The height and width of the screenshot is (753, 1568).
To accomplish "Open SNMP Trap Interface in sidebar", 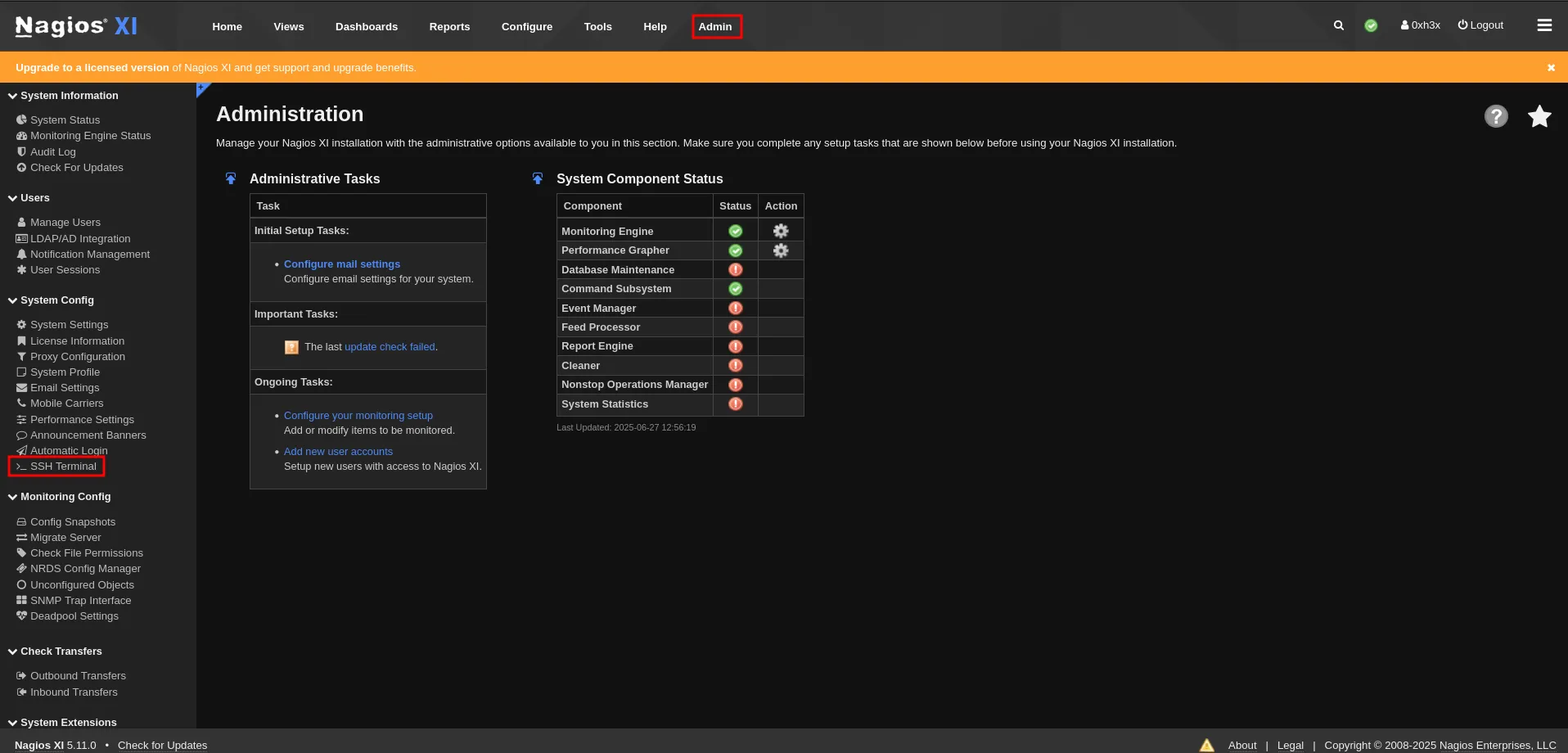I will (x=74, y=601).
